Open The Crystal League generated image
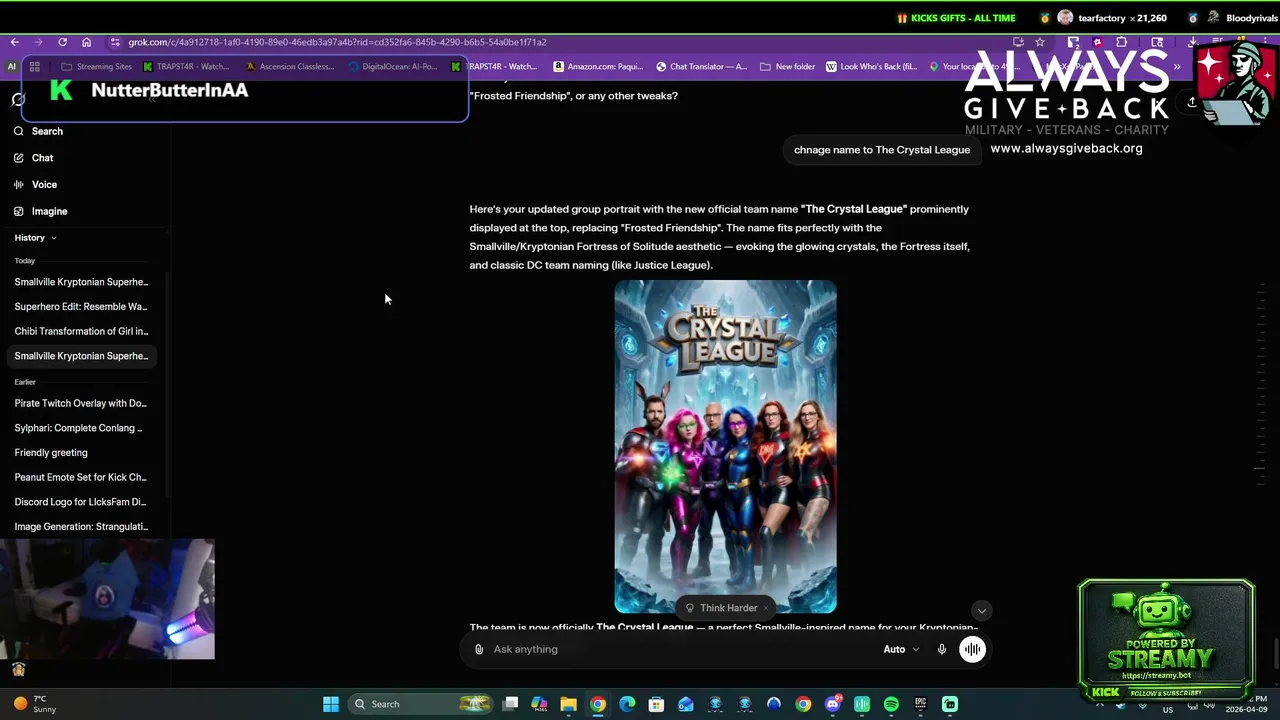 pyautogui.click(x=725, y=446)
